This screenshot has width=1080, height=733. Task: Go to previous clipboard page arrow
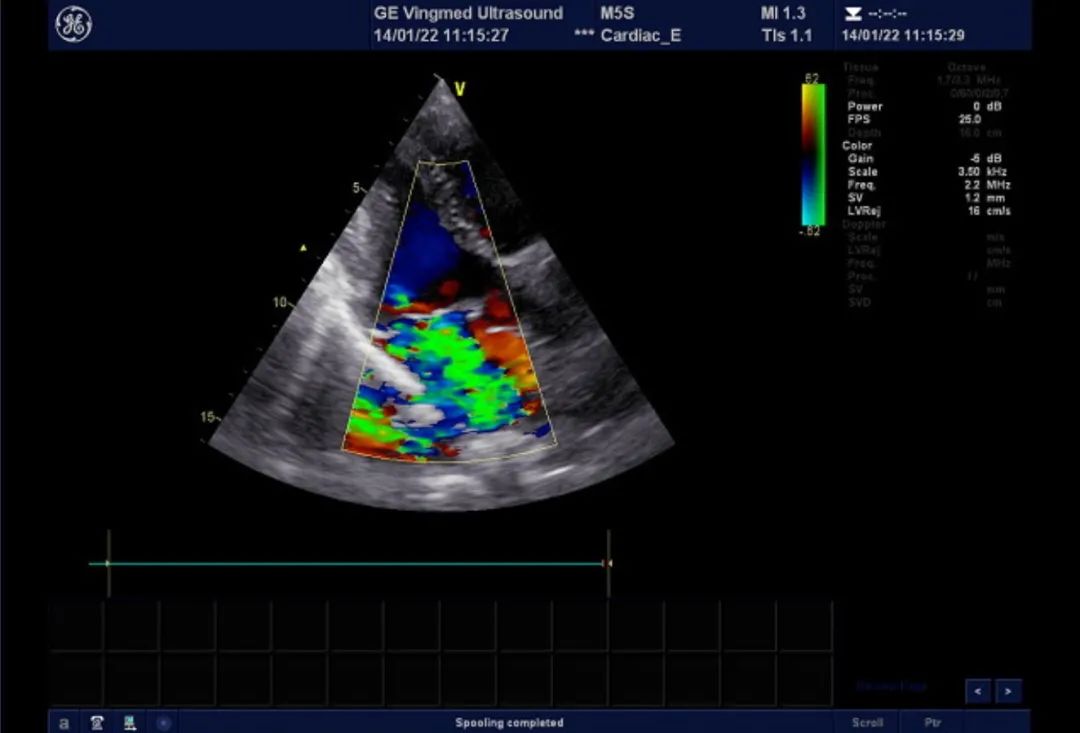coord(978,690)
